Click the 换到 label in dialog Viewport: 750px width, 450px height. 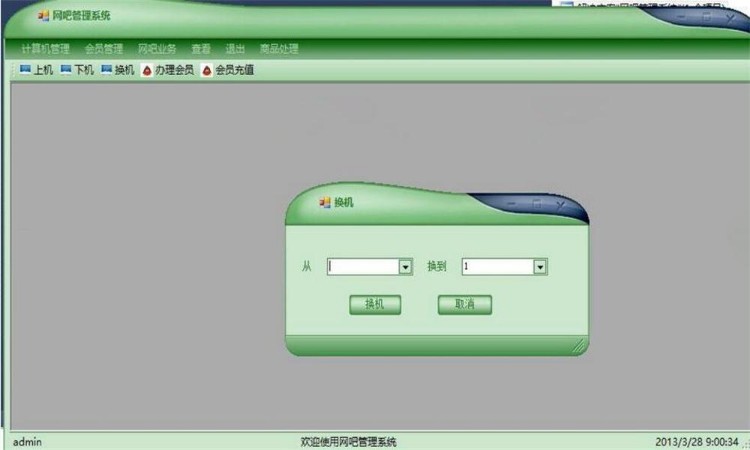click(437, 266)
